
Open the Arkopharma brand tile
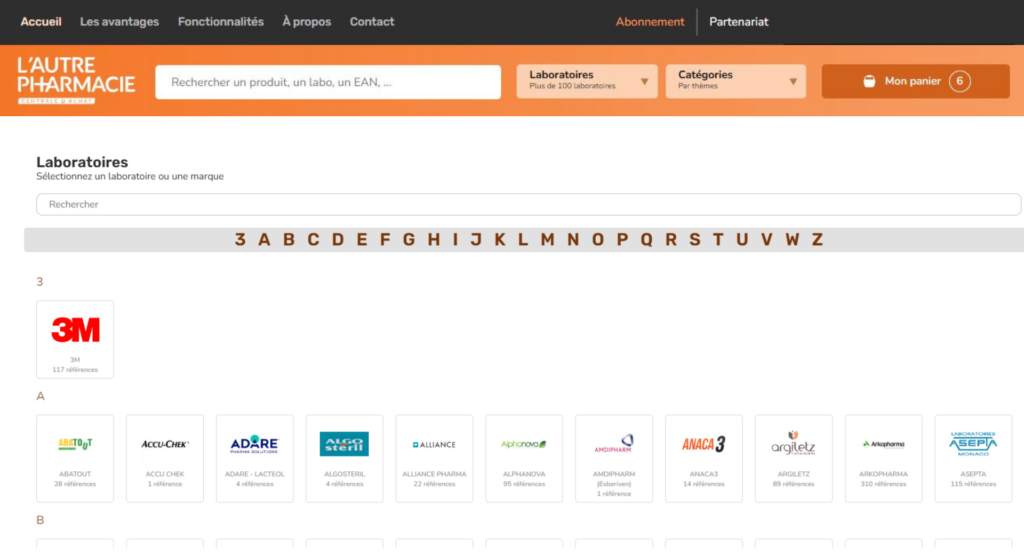[883, 444]
